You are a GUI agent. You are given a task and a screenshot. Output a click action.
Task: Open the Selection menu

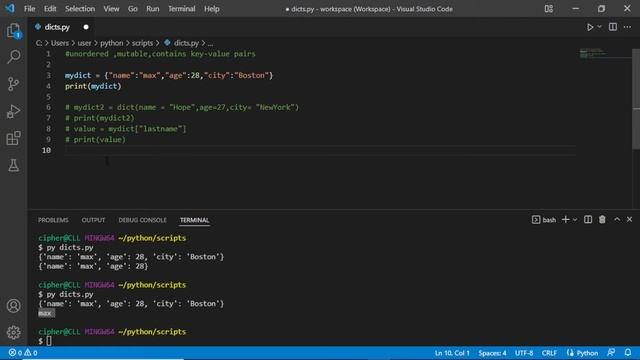(x=80, y=9)
